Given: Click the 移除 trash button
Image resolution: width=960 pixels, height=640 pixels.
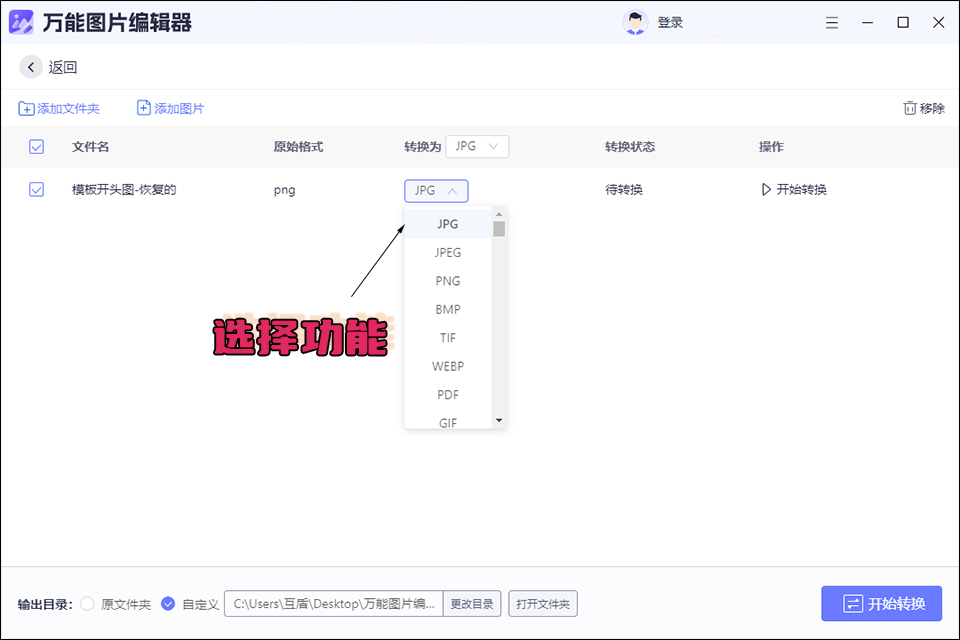Looking at the screenshot, I should click(x=924, y=108).
